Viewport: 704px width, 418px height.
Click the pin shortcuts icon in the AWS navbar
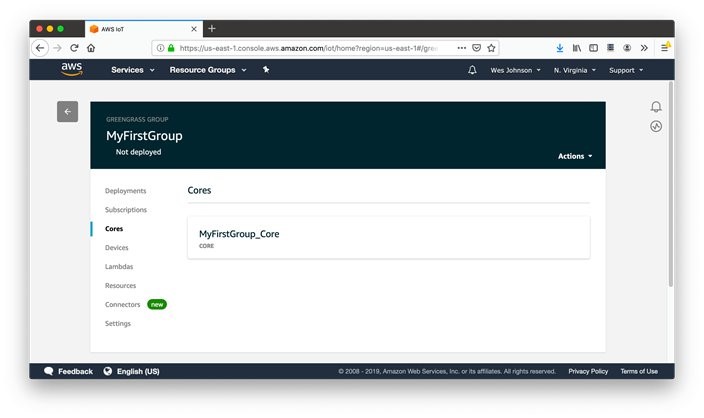[x=266, y=70]
